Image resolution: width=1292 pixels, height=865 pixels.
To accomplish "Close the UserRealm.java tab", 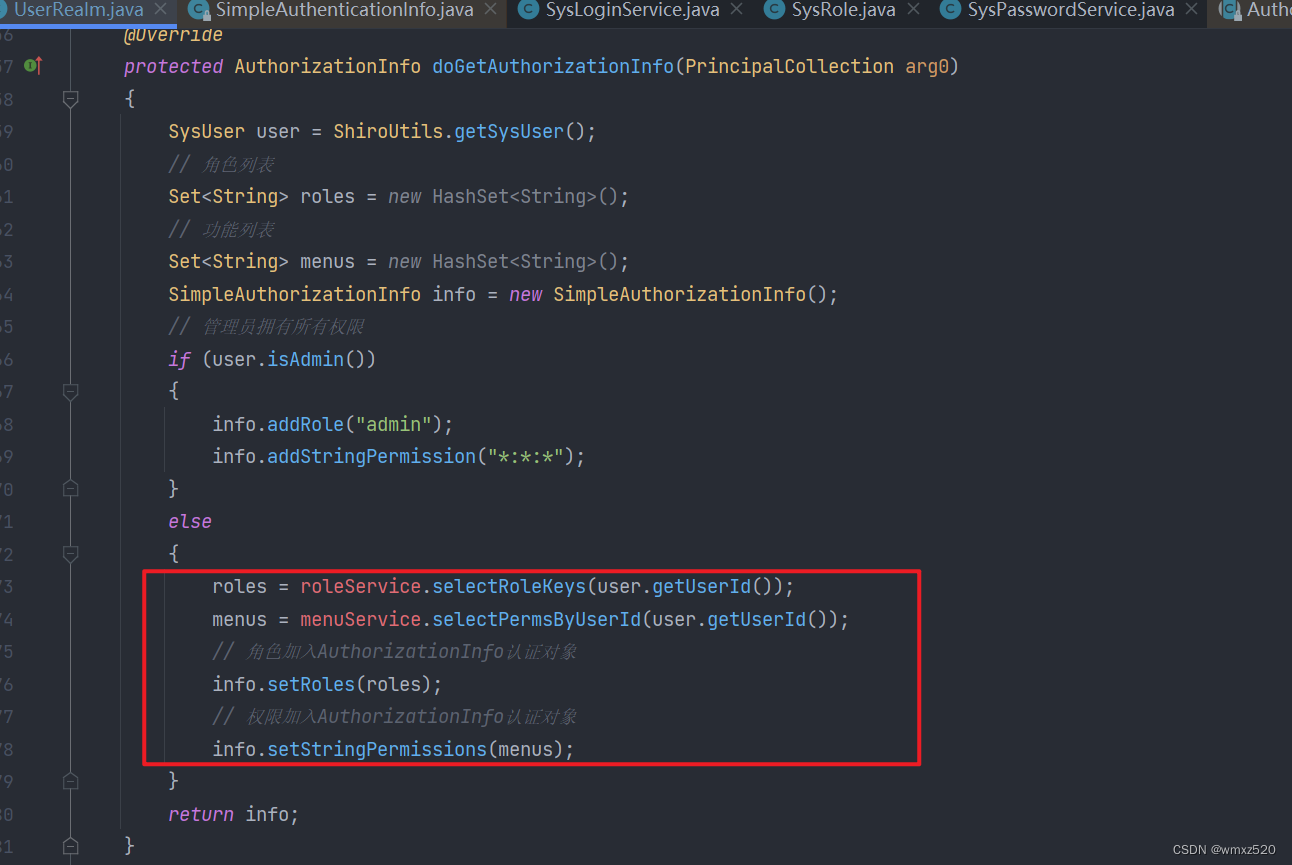I will 160,10.
